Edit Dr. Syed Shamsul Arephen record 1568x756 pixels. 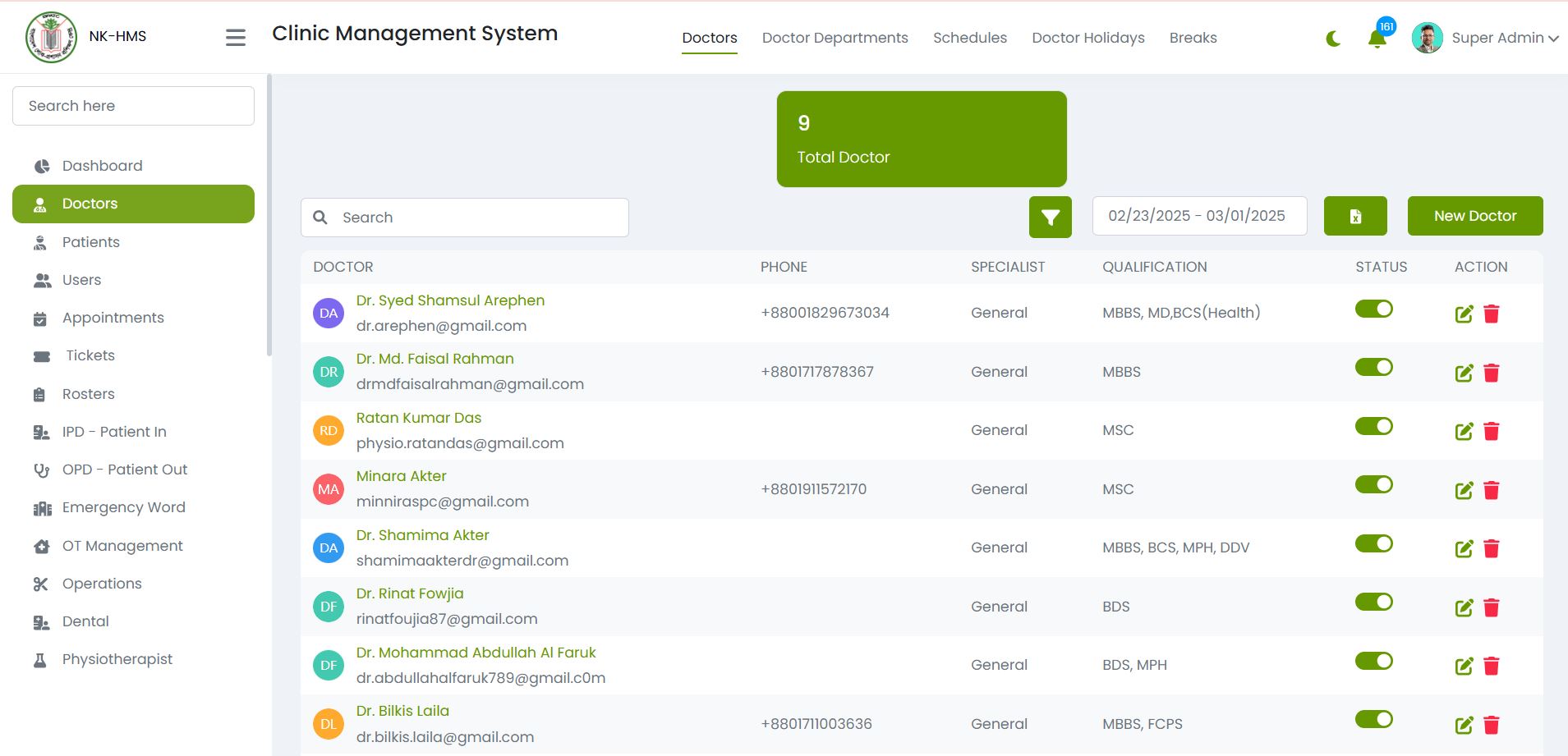point(1465,314)
